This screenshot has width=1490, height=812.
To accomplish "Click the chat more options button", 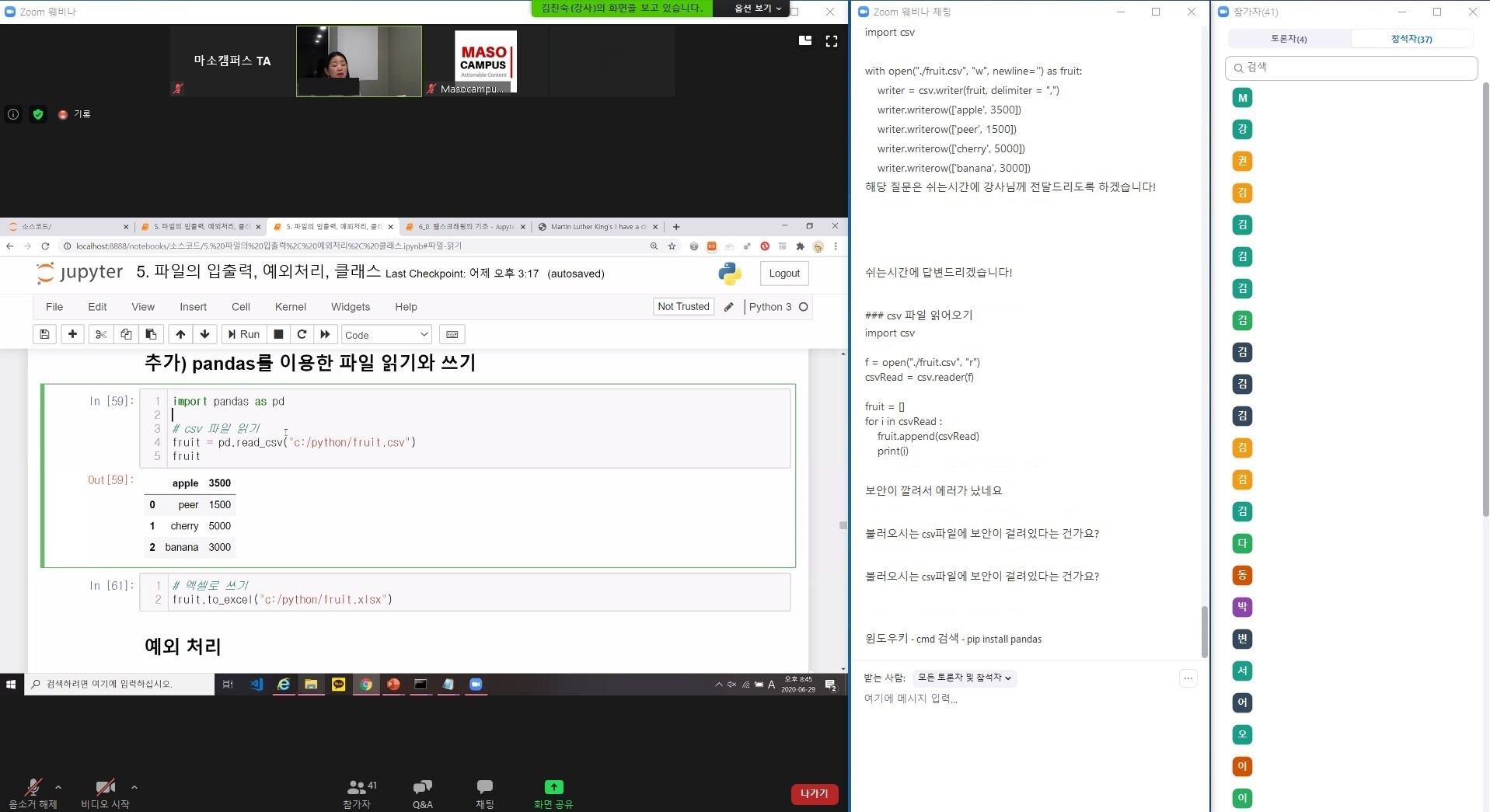I will tap(1188, 678).
